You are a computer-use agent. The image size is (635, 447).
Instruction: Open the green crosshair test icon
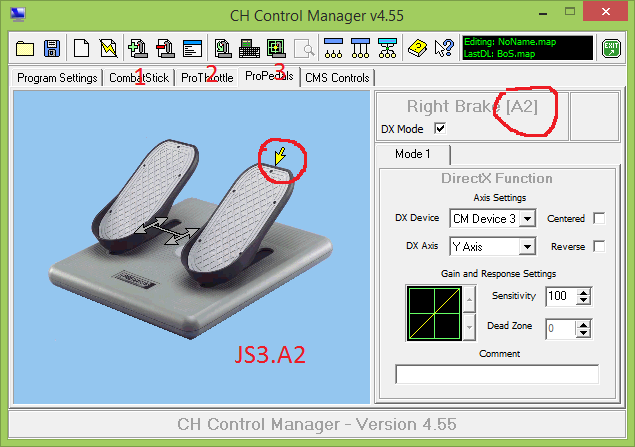point(276,49)
